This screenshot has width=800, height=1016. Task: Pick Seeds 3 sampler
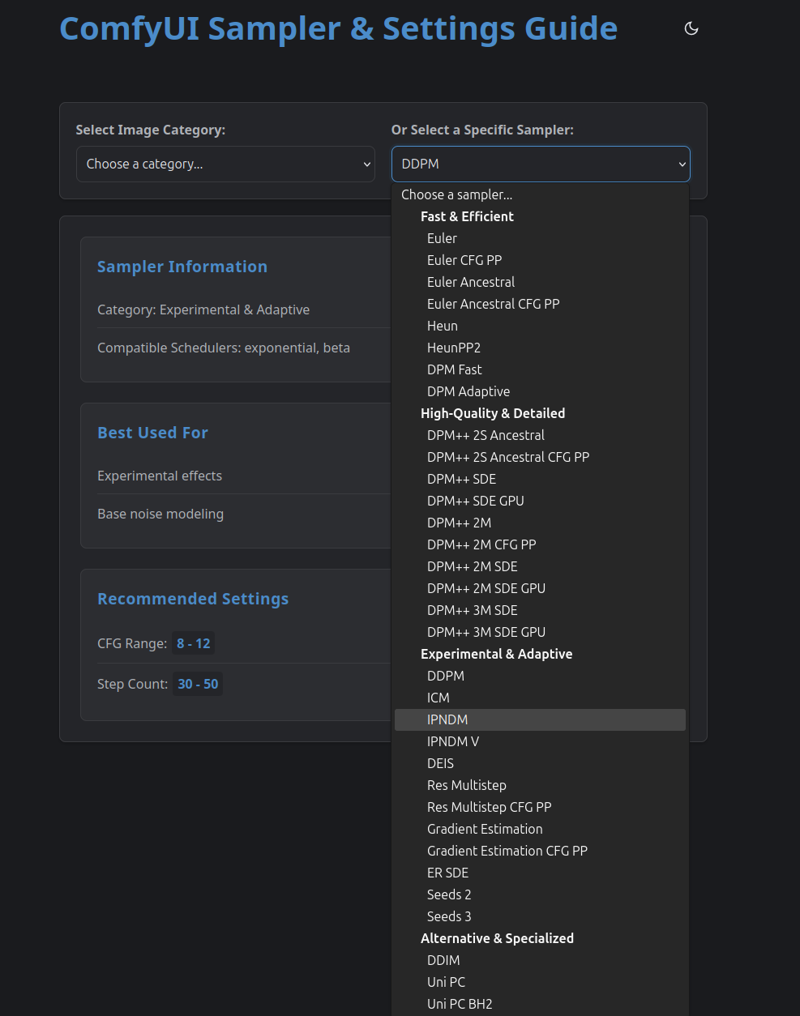coord(540,917)
